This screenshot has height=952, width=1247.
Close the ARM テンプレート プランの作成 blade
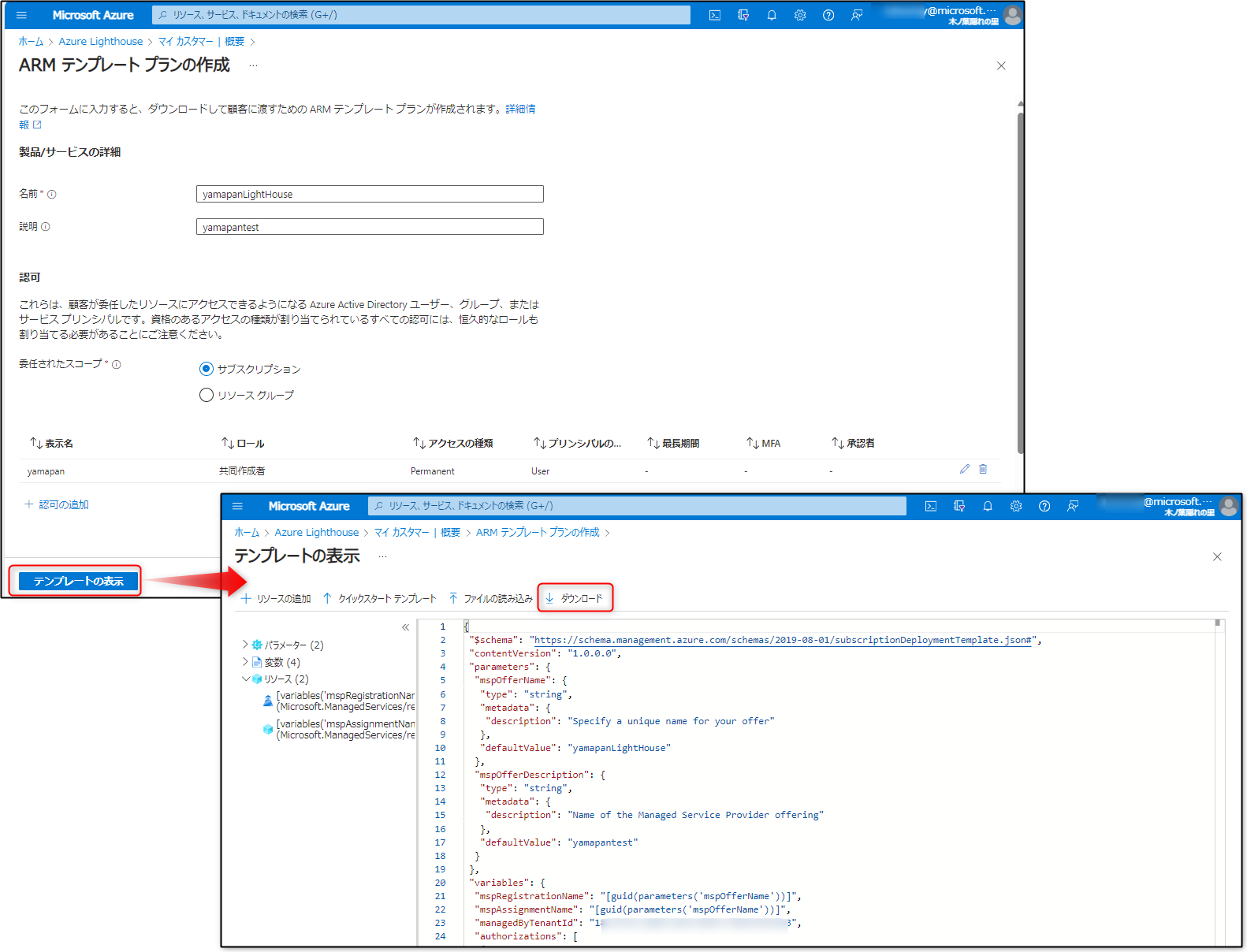1001,65
